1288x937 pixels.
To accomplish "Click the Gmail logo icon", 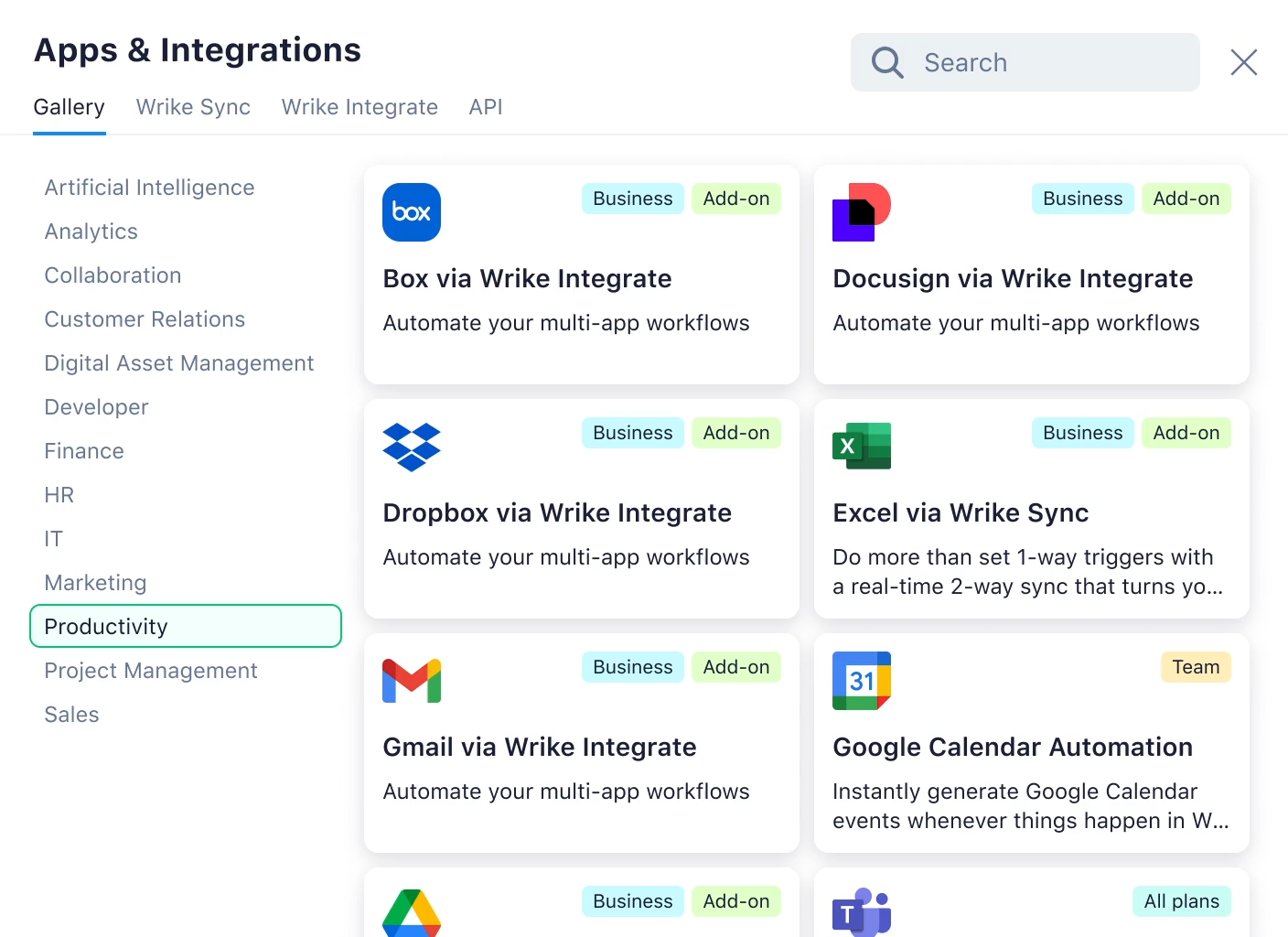I will [412, 681].
